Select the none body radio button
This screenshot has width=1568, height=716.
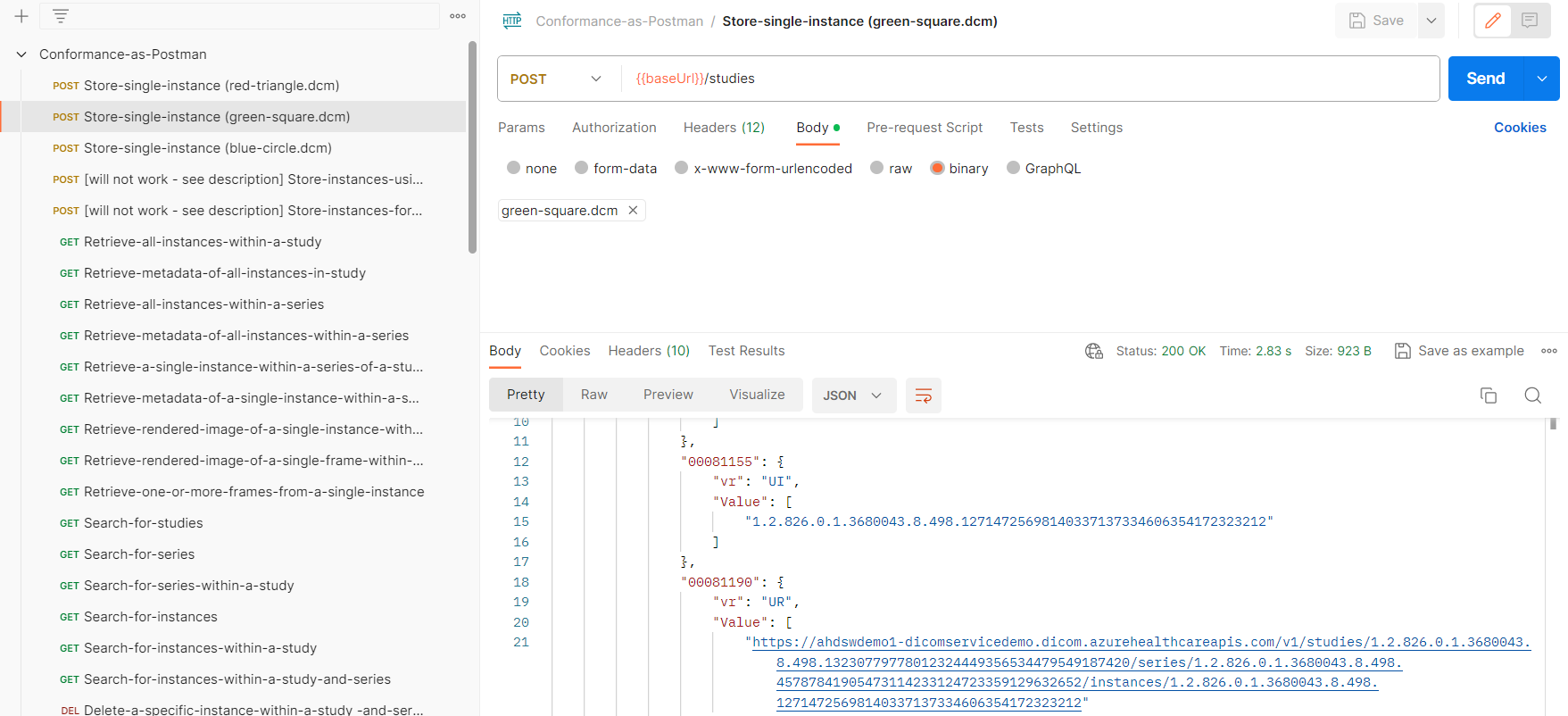pyautogui.click(x=513, y=168)
